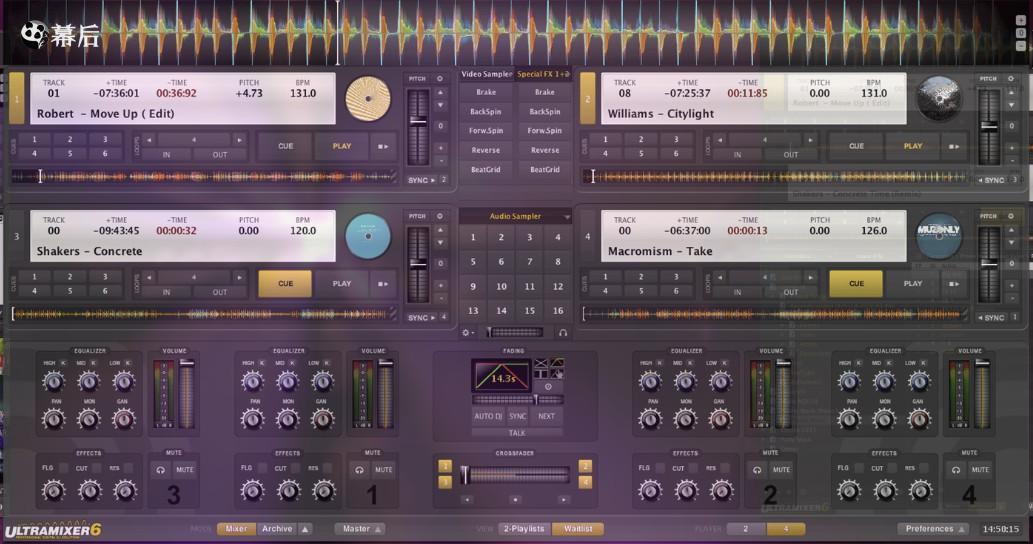Click PLAY on deck 1

coord(342,146)
